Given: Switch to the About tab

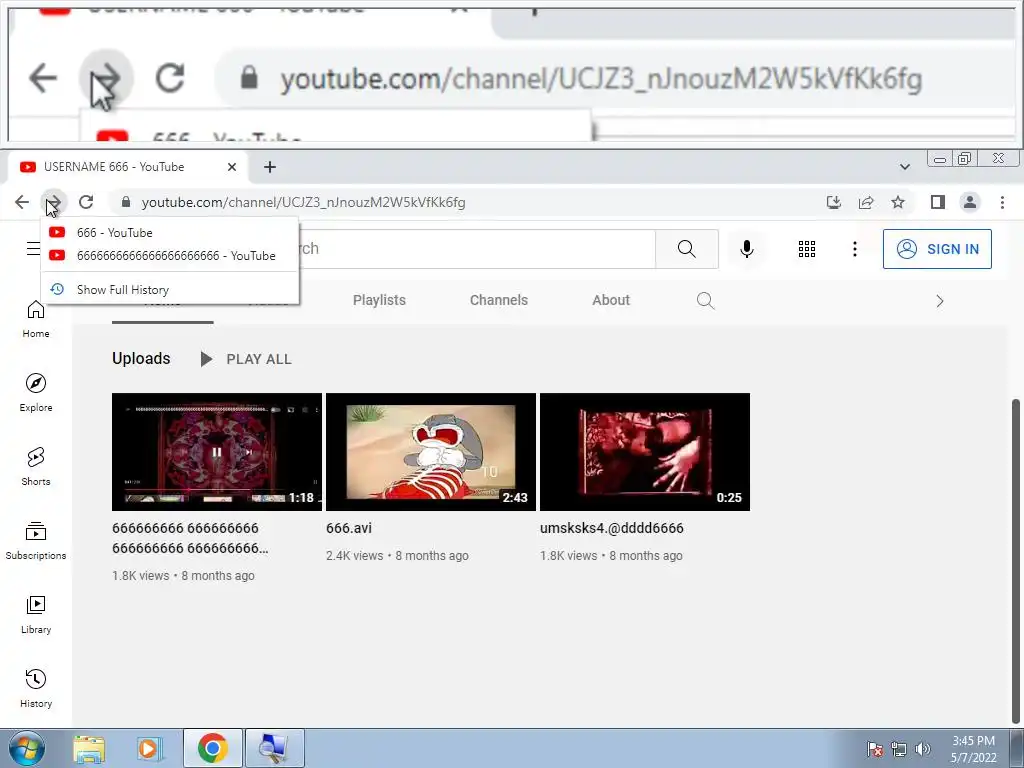Looking at the screenshot, I should tap(611, 300).
